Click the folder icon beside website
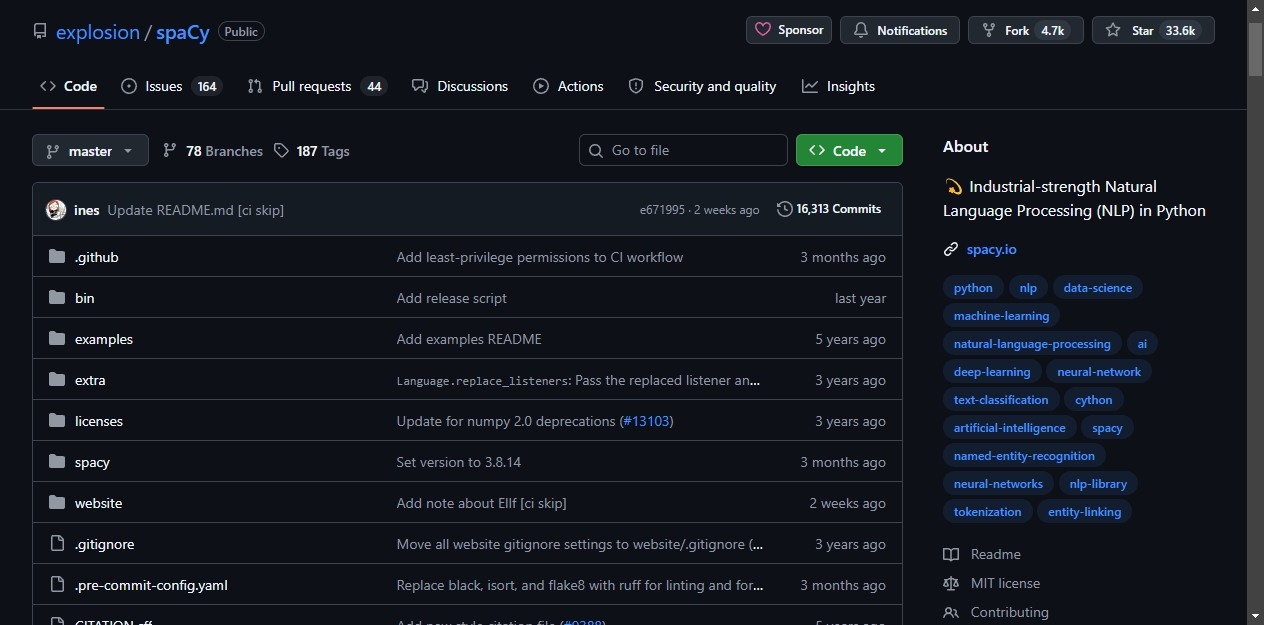This screenshot has width=1264, height=625. pos(57,503)
